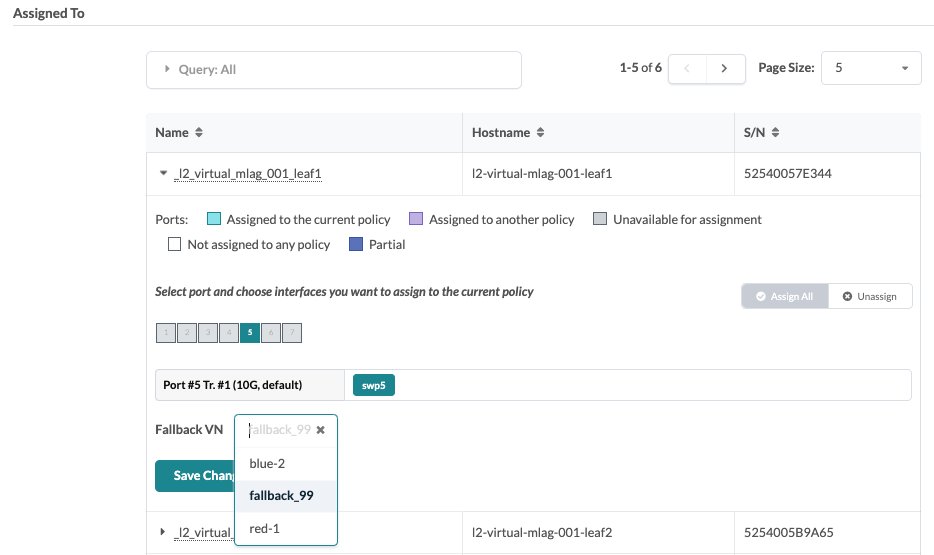Expand the Query: All filter
The width and height of the screenshot is (934, 555).
334,70
